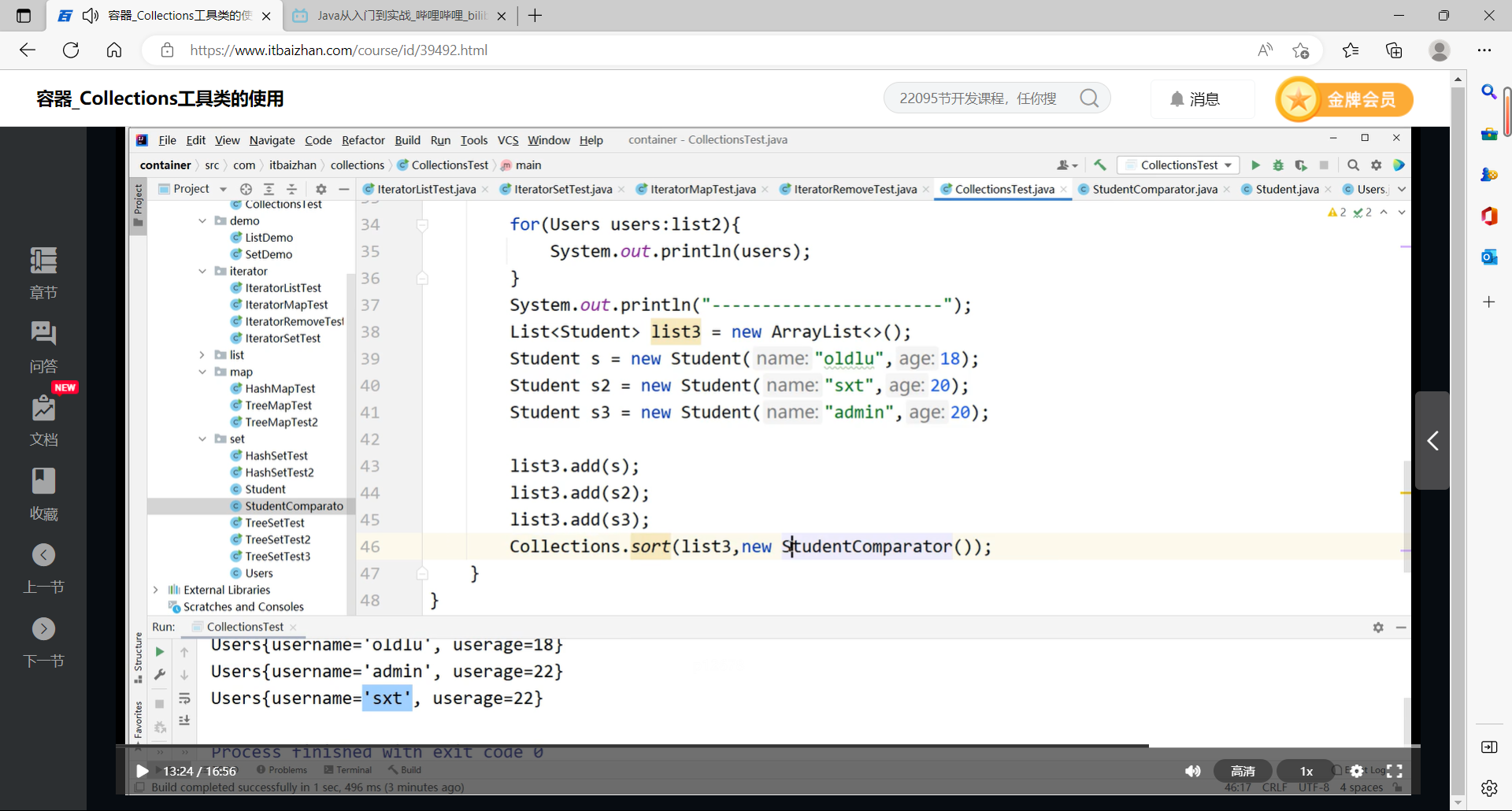The image size is (1512, 811).
Task: Collapse the iterator folder in the project tree
Action: 202,272
